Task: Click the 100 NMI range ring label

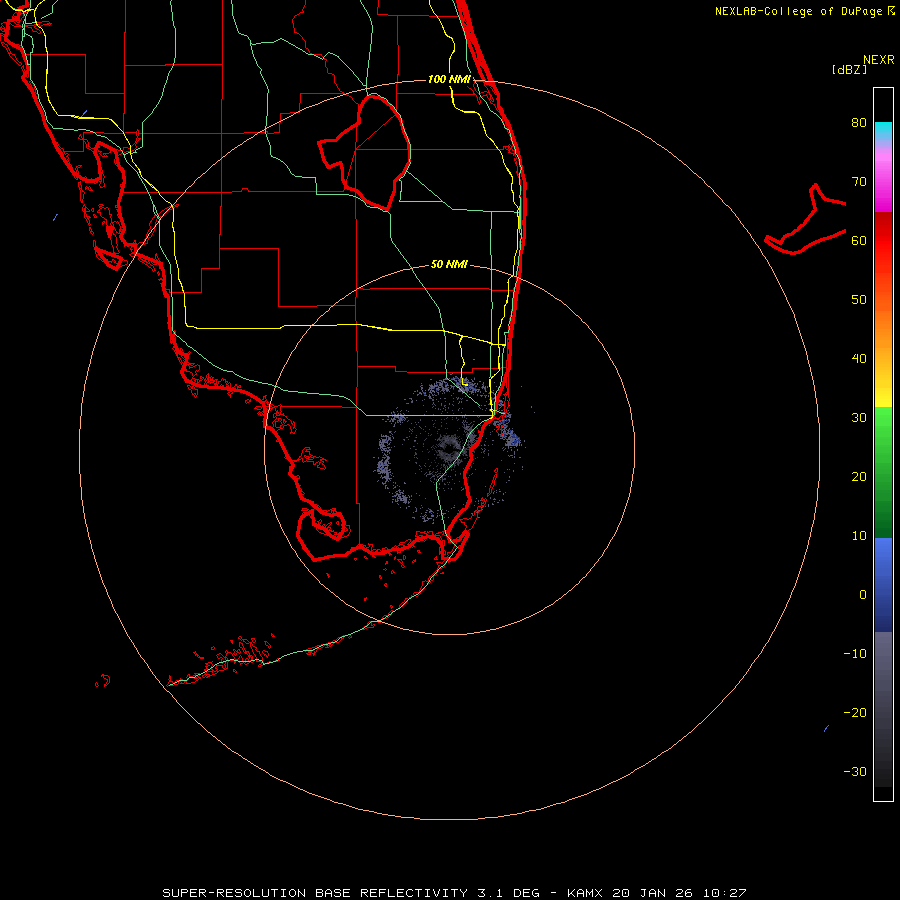Action: pos(449,79)
